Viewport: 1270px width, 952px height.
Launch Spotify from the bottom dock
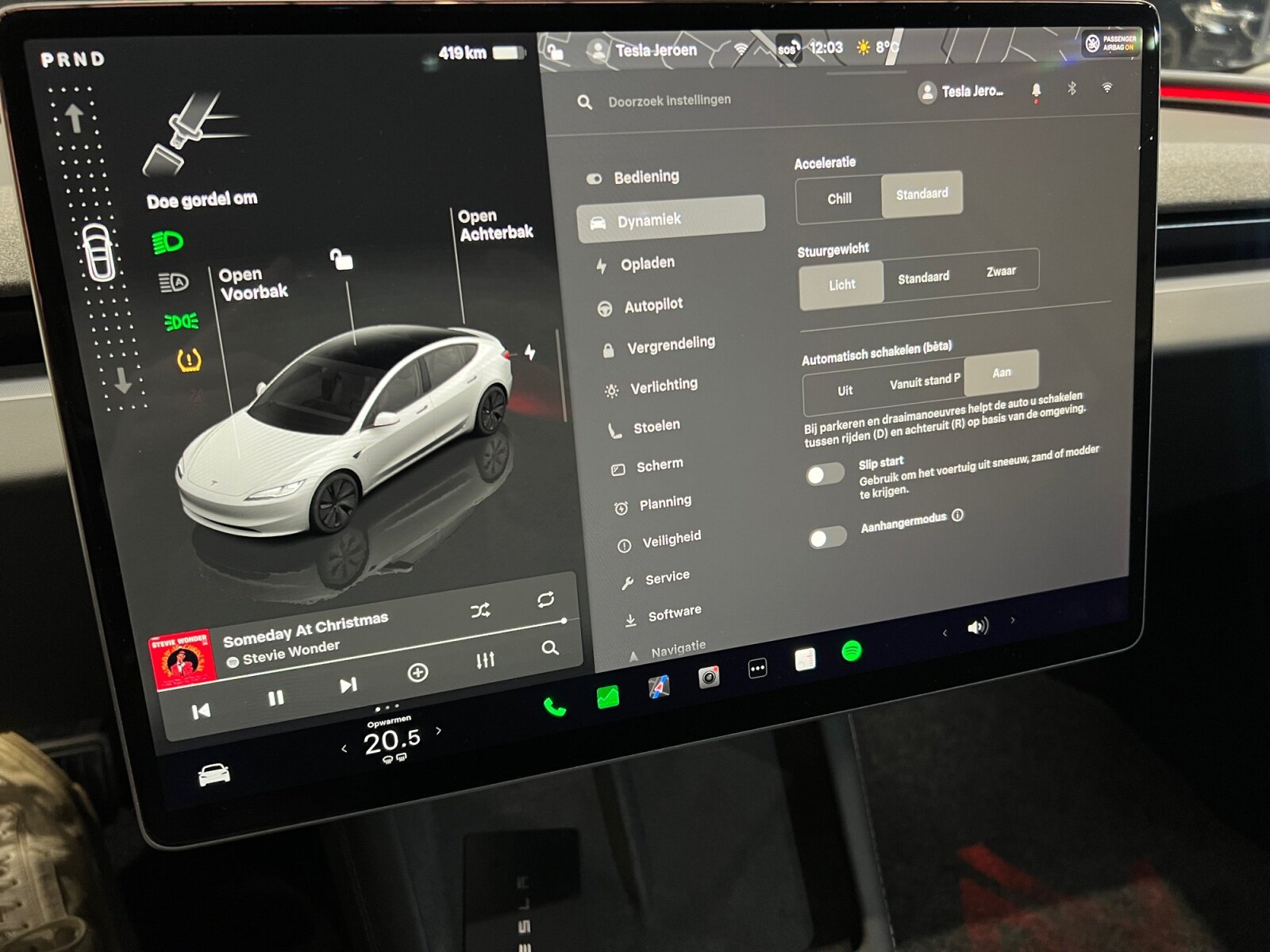click(x=851, y=651)
